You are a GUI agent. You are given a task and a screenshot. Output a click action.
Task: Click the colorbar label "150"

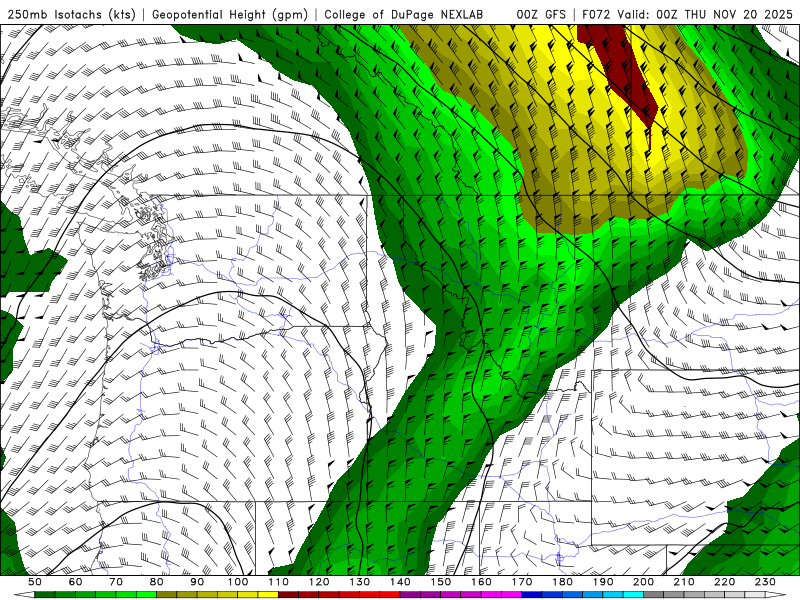441,582
